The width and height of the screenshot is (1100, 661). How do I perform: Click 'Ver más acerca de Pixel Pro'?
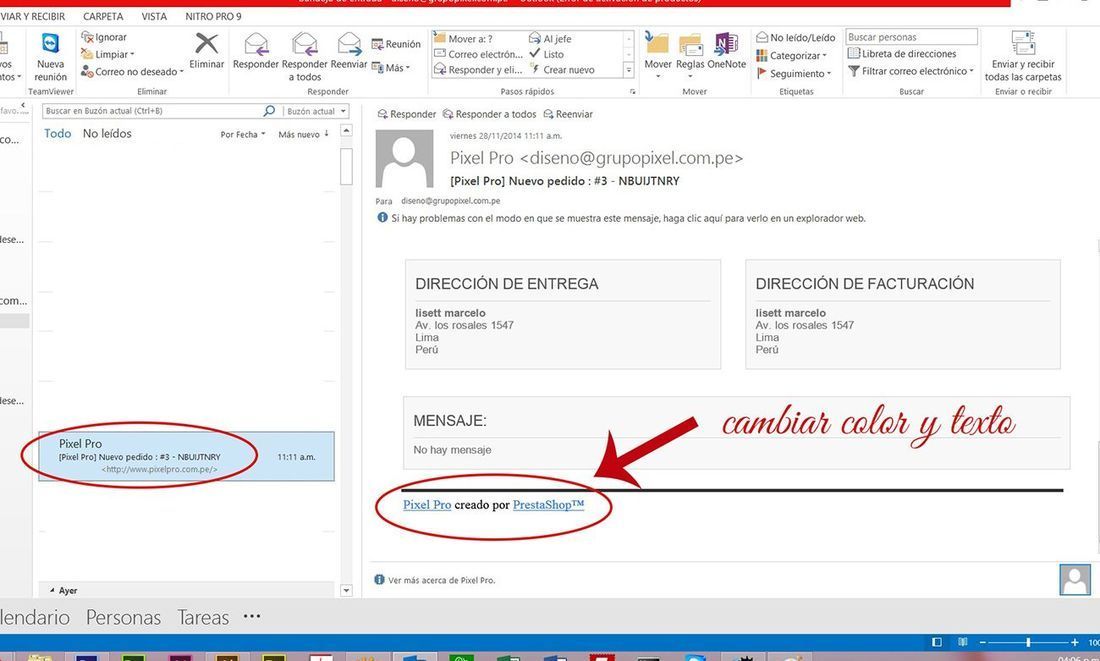[441, 580]
